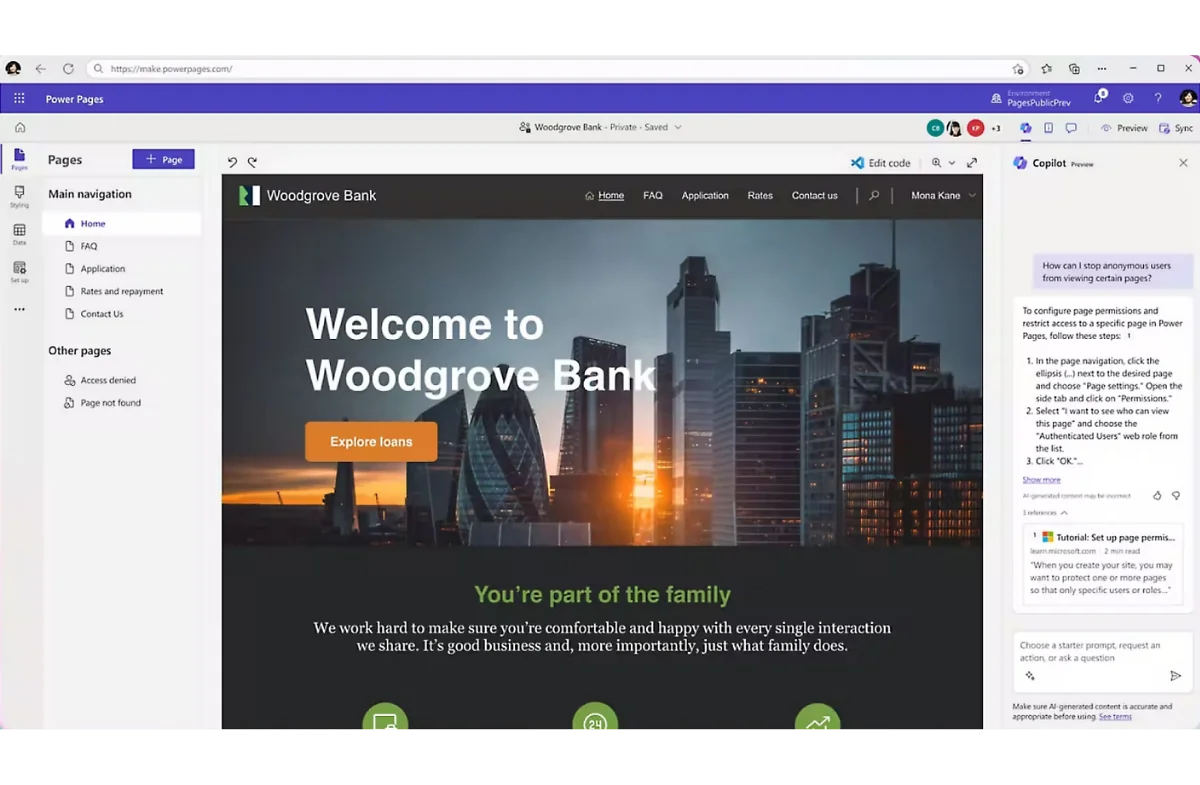Click Rates in the site menu
1200x785 pixels.
point(760,196)
